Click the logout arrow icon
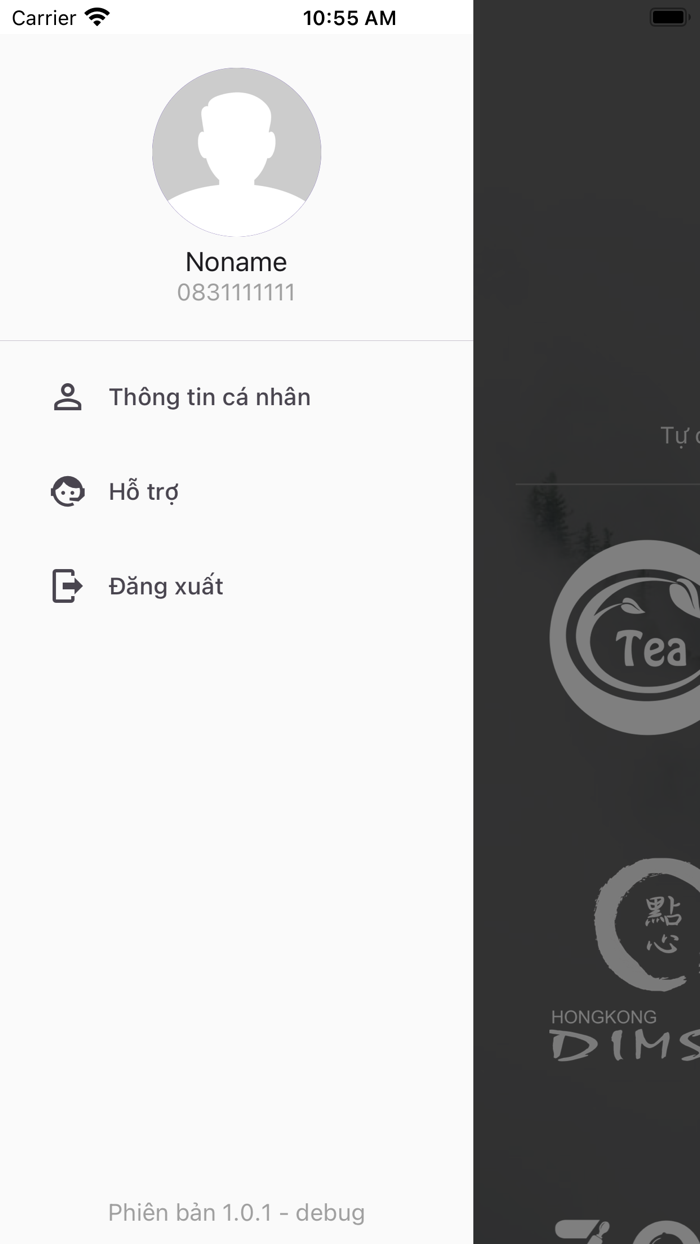This screenshot has width=700, height=1244. (67, 586)
